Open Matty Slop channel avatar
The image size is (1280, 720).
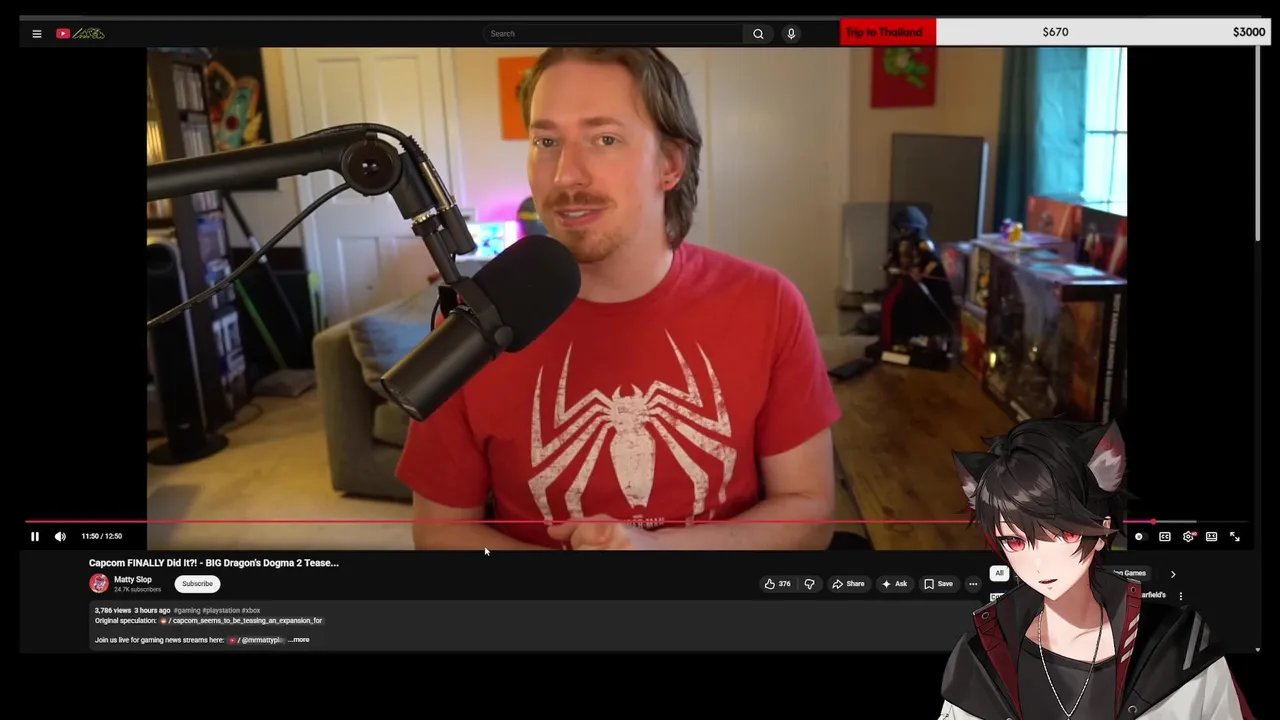tap(99, 584)
